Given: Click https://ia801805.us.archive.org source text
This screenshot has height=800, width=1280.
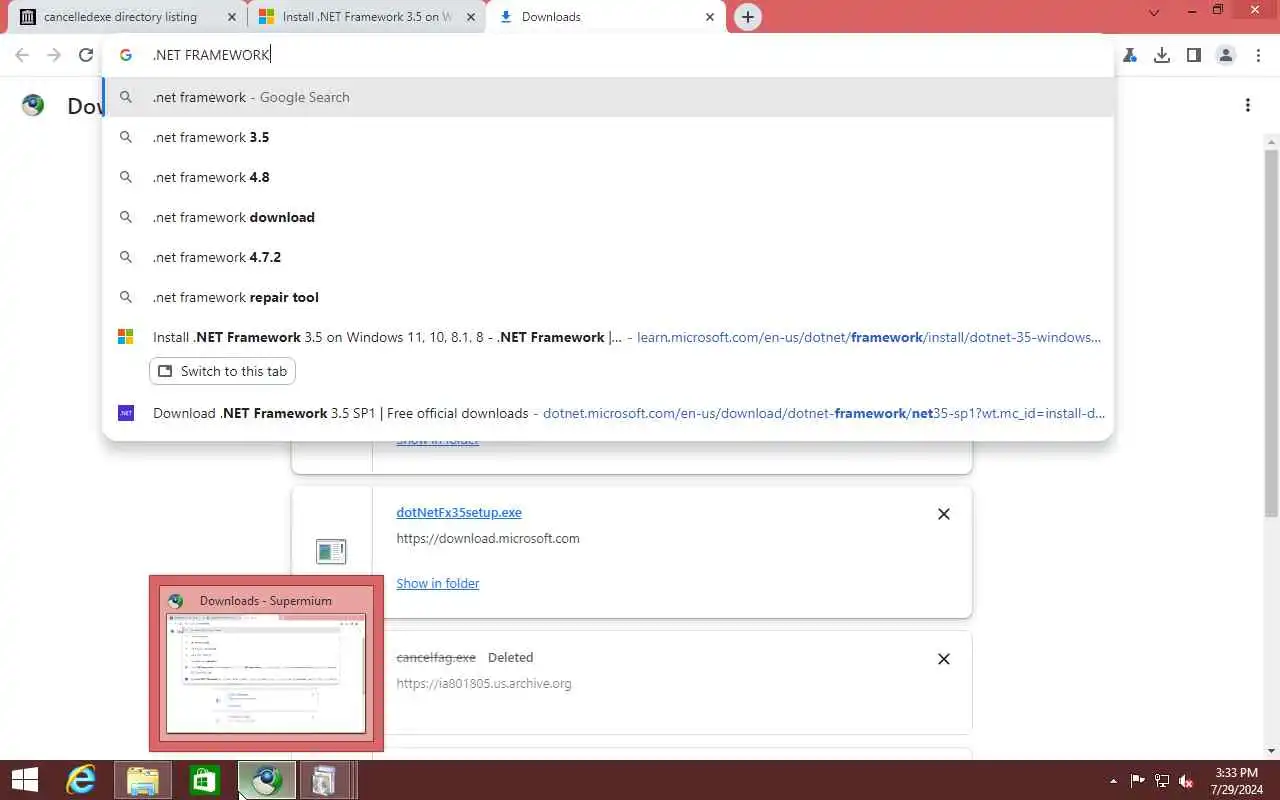Looking at the screenshot, I should pyautogui.click(x=484, y=683).
